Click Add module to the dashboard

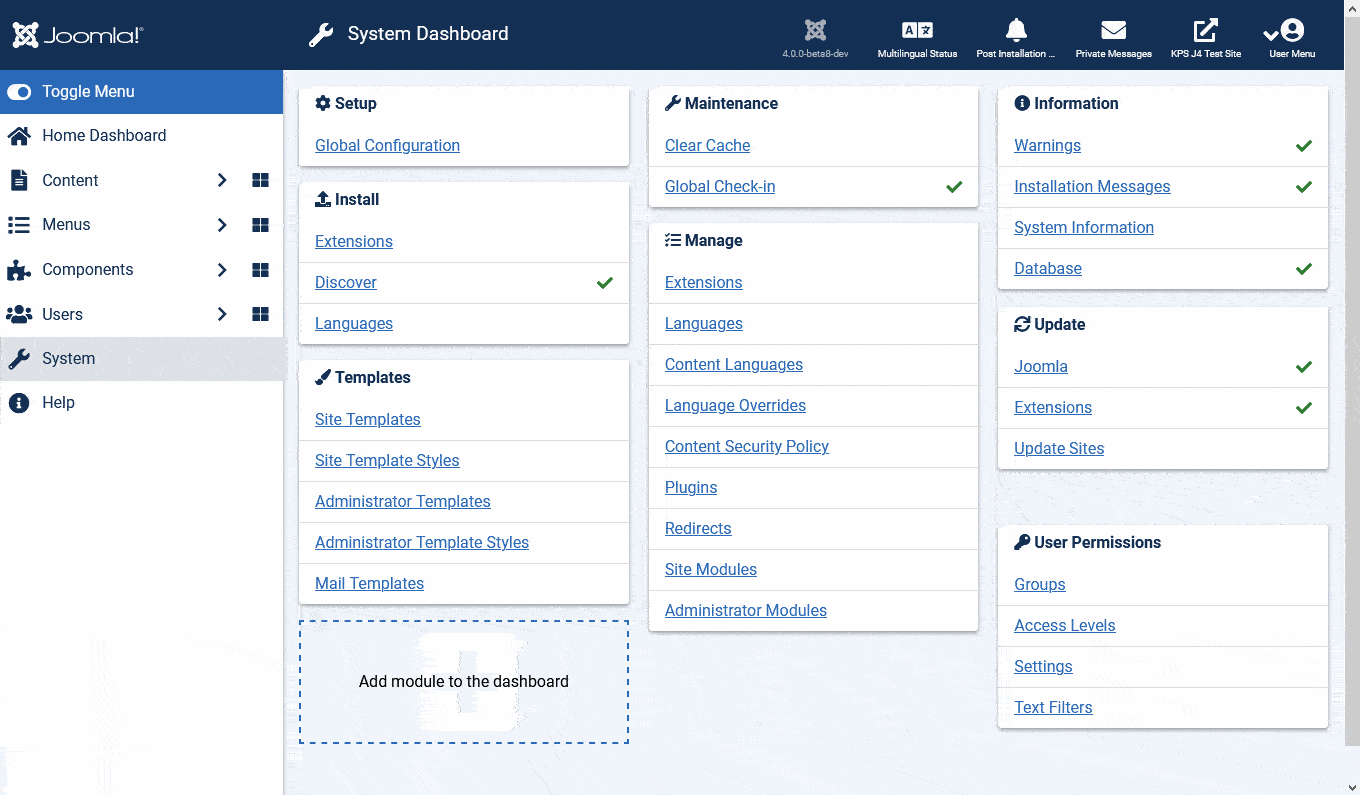click(x=463, y=681)
